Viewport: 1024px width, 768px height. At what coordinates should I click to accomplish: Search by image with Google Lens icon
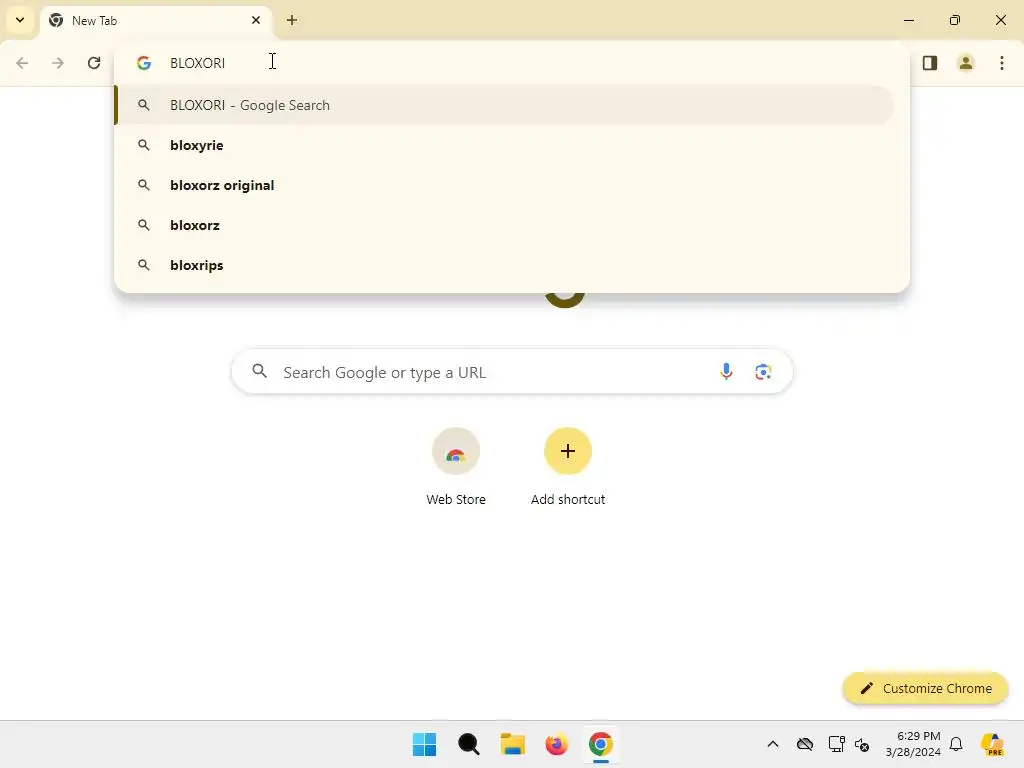(763, 372)
